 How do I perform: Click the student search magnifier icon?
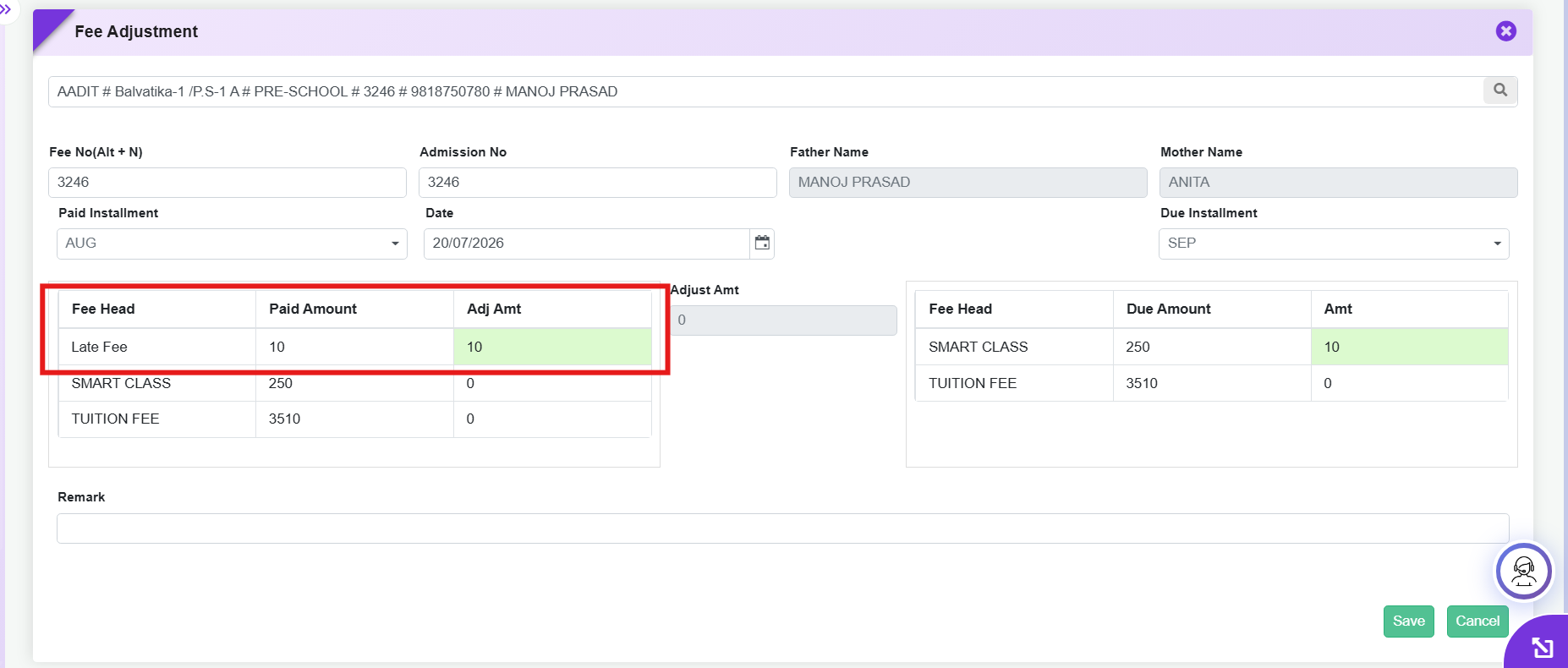1500,90
